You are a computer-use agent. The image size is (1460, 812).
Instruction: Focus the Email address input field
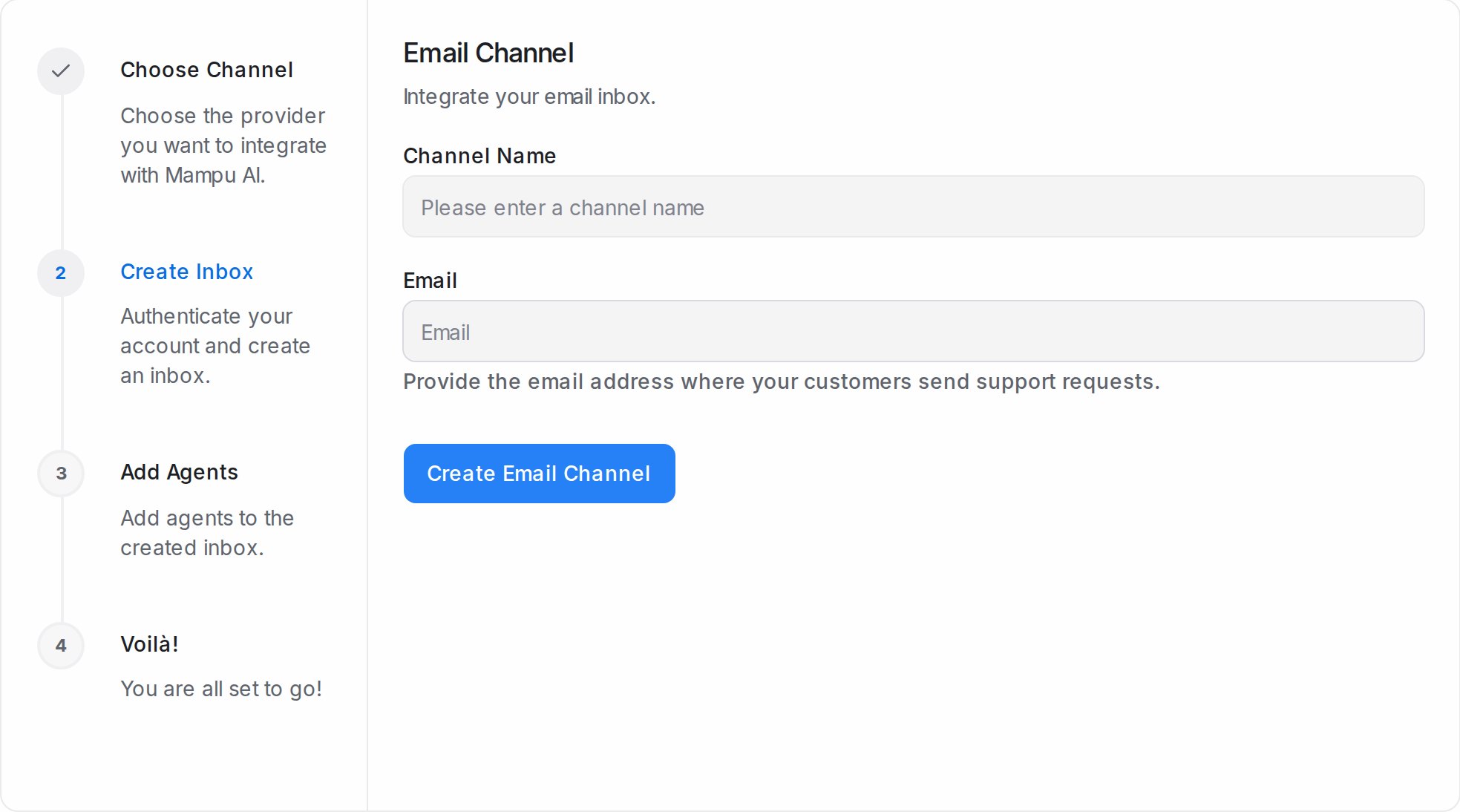[913, 331]
